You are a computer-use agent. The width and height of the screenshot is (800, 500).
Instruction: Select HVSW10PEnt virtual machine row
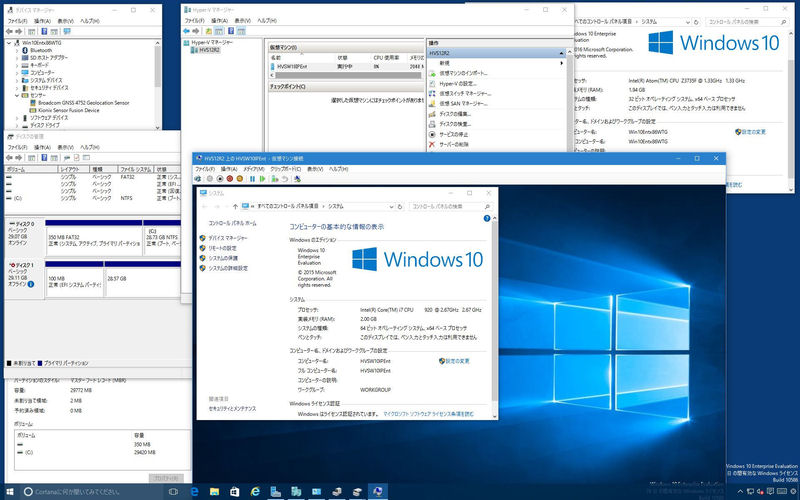[x=345, y=67]
